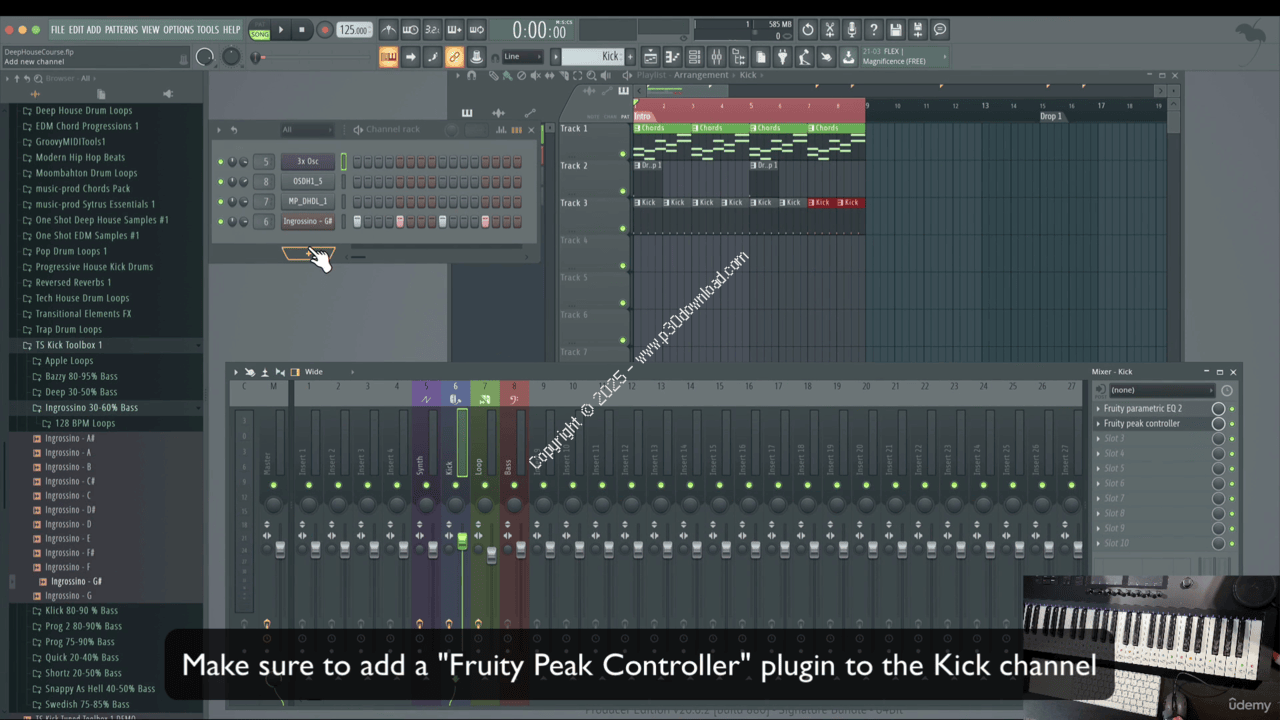
Task: Click the Save project floppy icon
Action: point(896,30)
